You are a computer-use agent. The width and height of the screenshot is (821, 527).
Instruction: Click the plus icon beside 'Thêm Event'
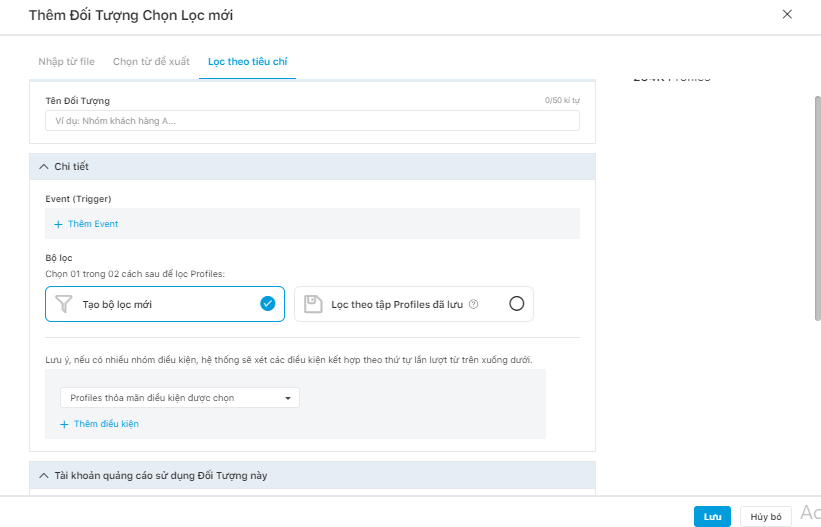click(58, 224)
